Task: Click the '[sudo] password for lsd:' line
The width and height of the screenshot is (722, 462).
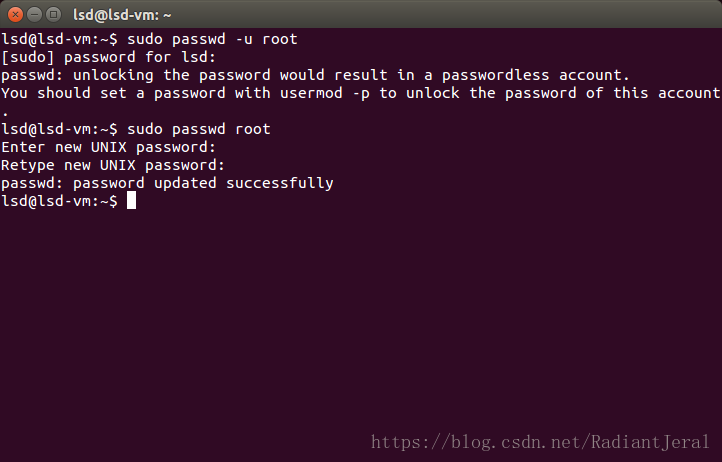Action: 109,57
